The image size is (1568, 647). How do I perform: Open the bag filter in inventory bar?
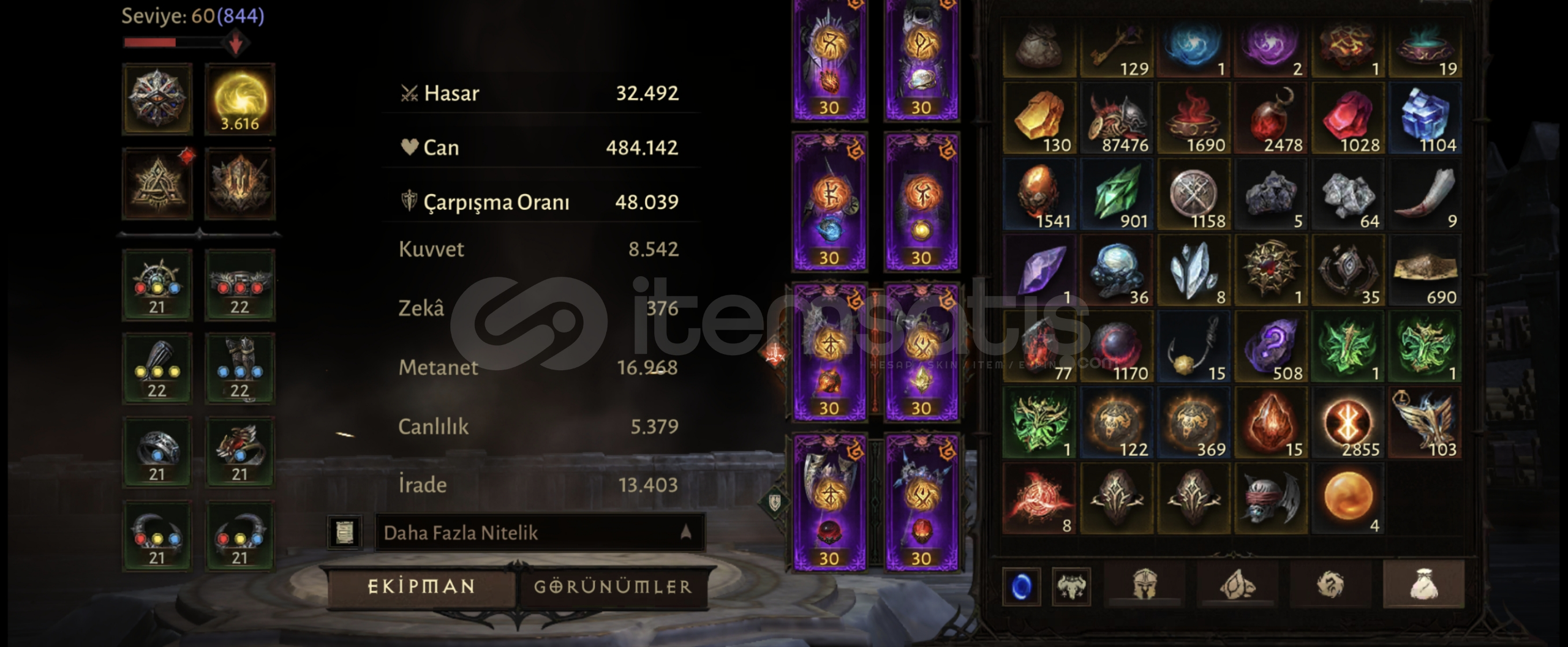[1424, 585]
